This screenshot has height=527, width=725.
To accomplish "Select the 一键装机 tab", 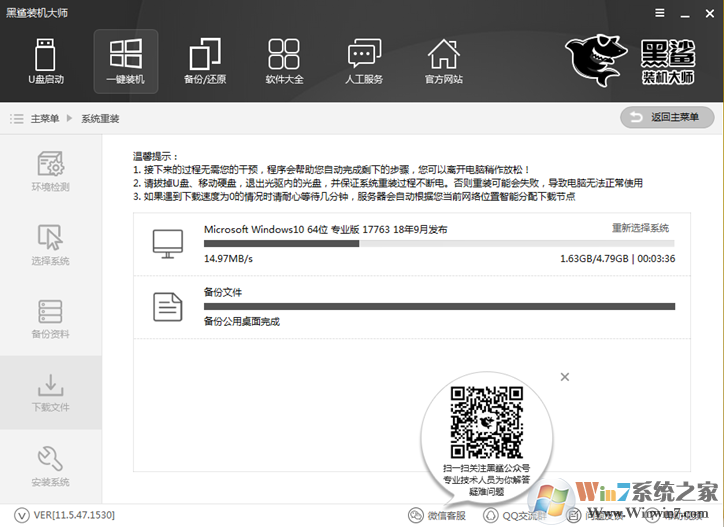I will tap(125, 61).
